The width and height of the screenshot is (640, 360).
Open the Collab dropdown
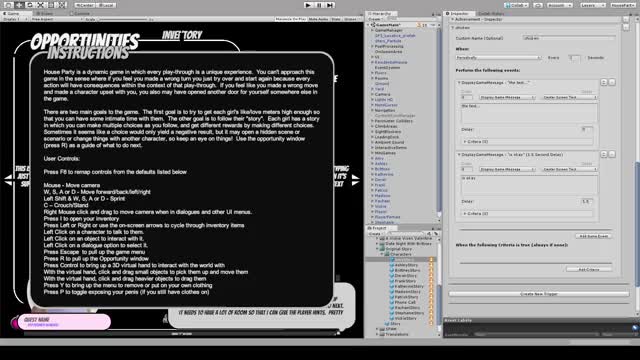[516, 5]
